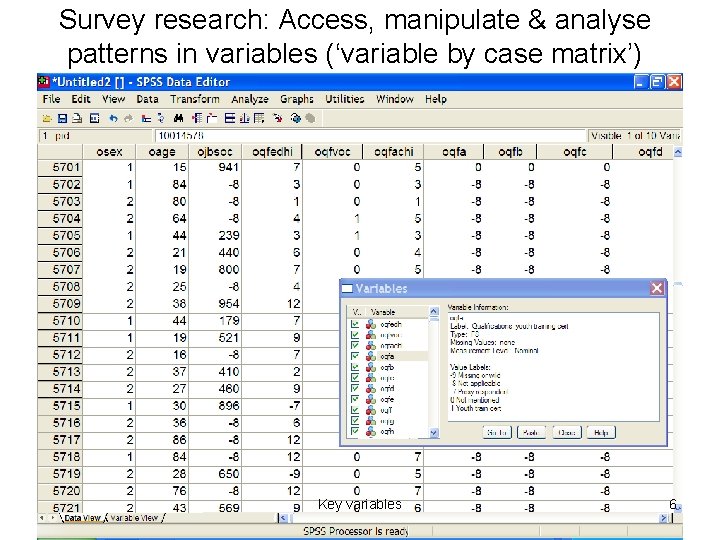Image resolution: width=720 pixels, height=540 pixels.
Task: Click the blue Undo arrow
Action: pos(113,118)
